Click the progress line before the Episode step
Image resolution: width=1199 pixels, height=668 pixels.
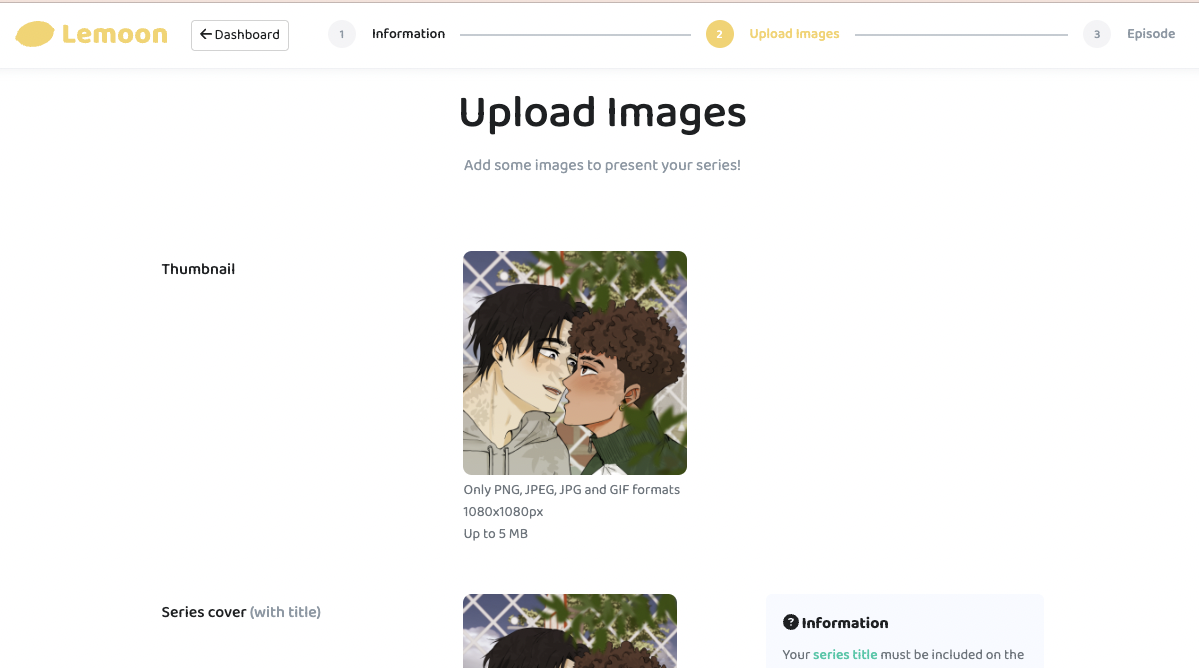(961, 35)
